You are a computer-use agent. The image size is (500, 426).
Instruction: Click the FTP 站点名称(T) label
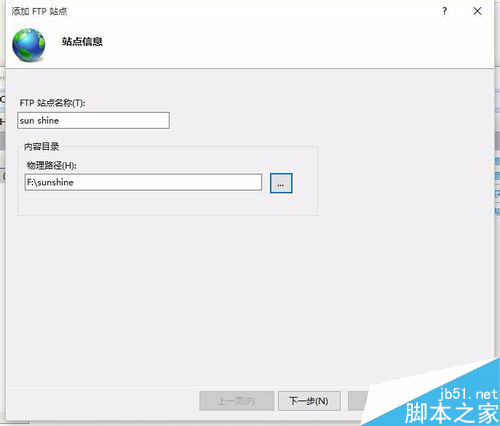(x=52, y=103)
